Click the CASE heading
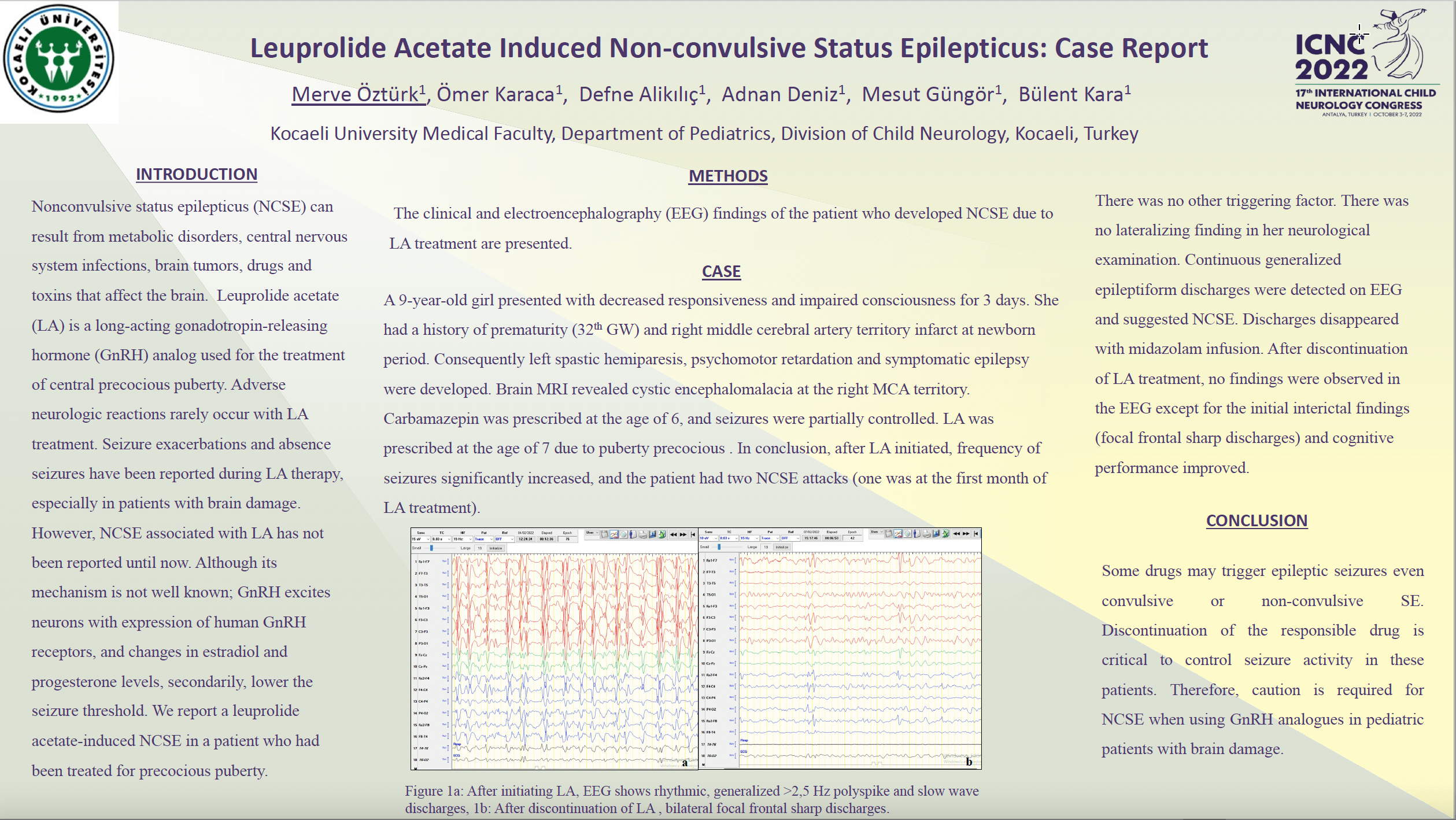This screenshot has width=1456, height=820. coord(721,271)
